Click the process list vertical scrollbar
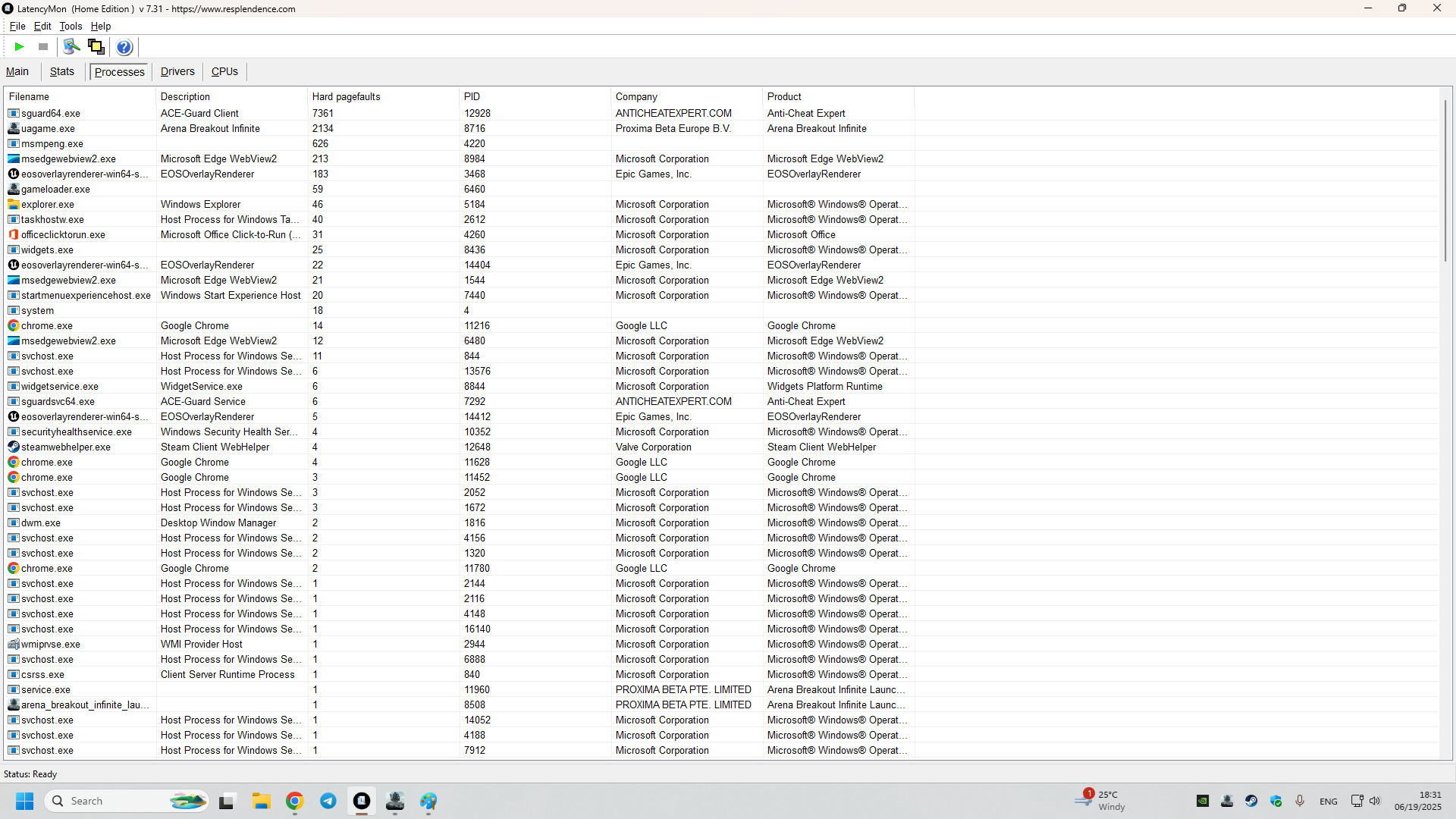This screenshot has height=819, width=1456. (x=1445, y=182)
